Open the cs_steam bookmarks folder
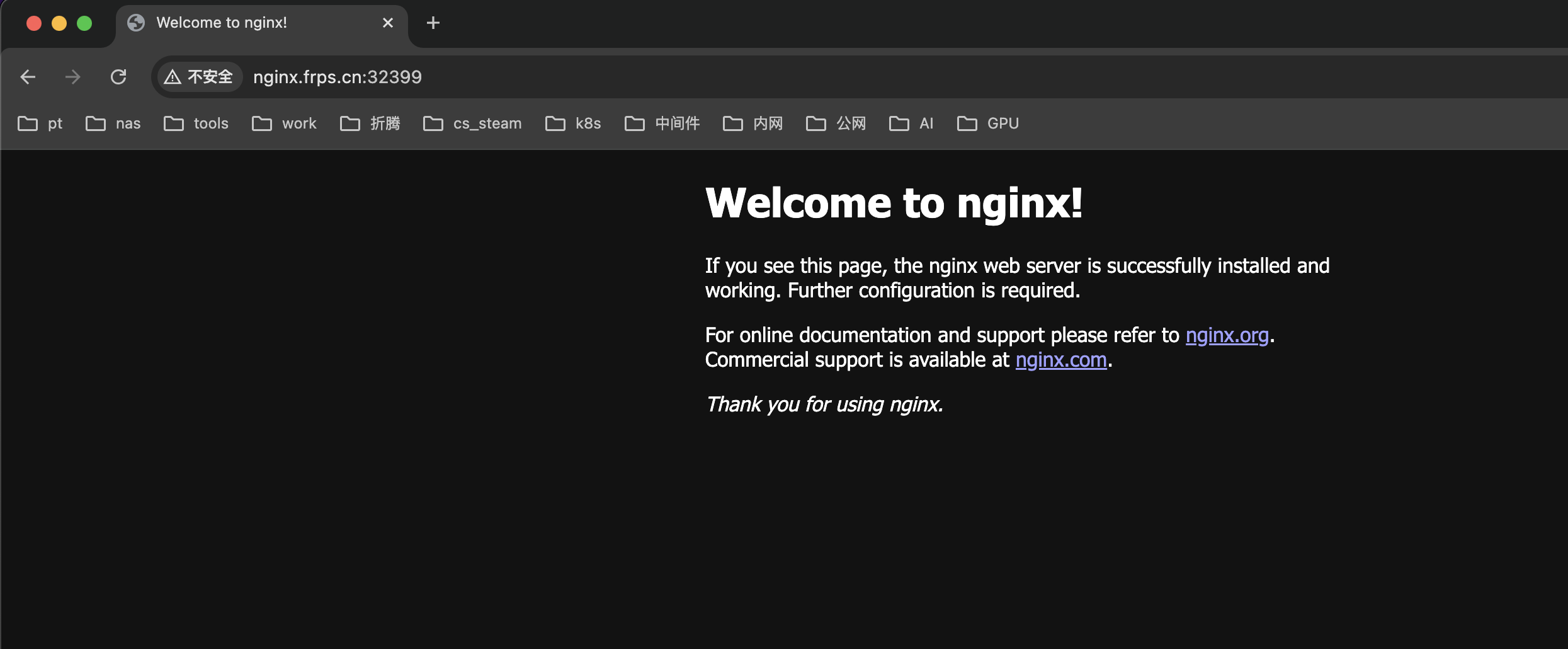1568x649 pixels. (x=472, y=123)
